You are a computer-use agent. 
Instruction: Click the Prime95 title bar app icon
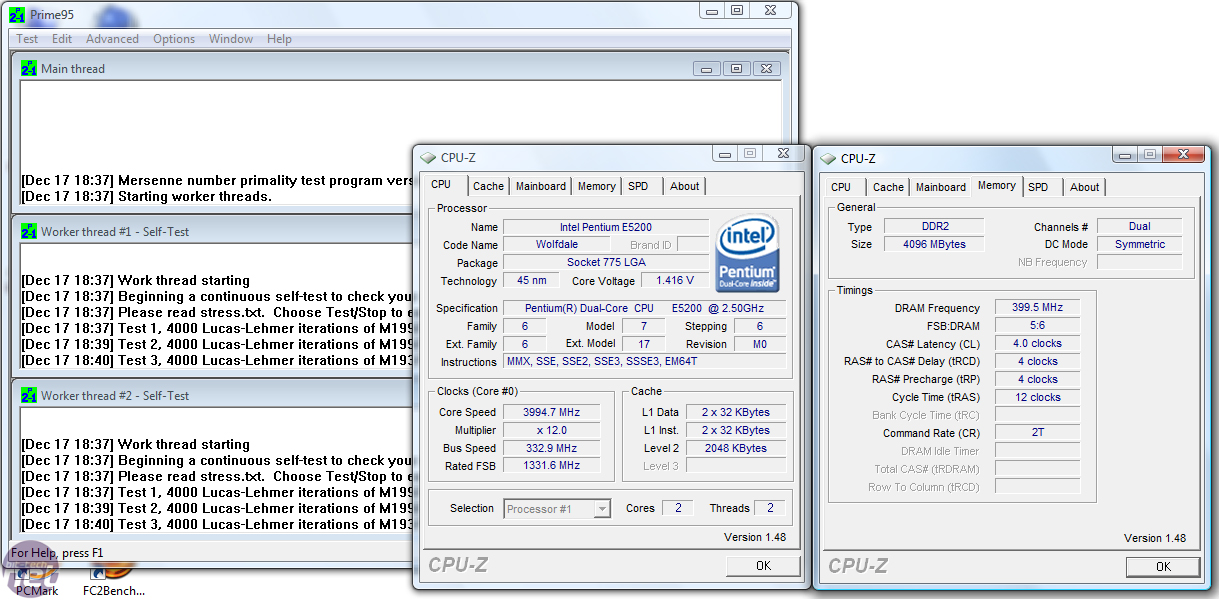pos(16,15)
